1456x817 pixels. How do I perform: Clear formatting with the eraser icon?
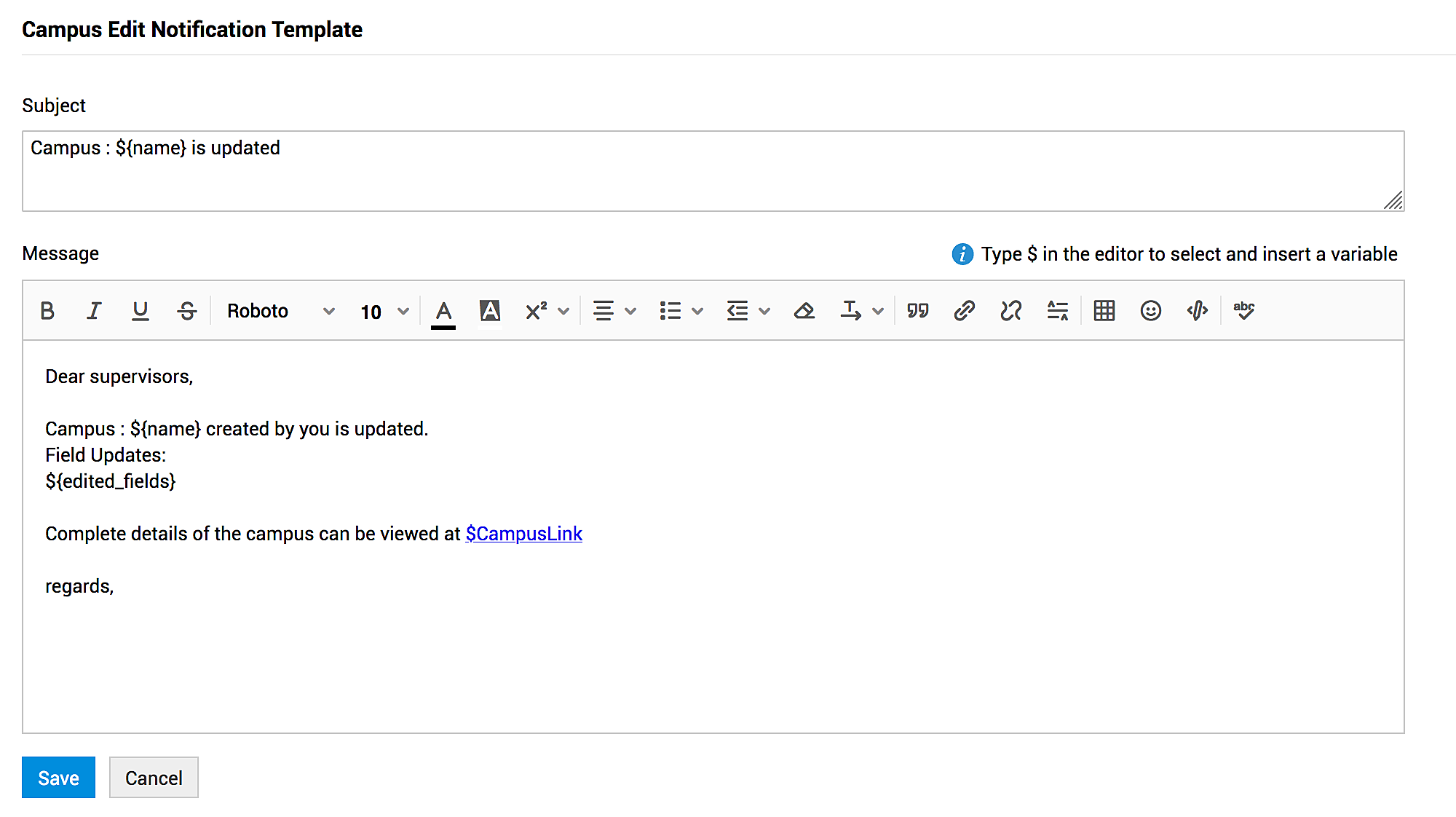[804, 311]
